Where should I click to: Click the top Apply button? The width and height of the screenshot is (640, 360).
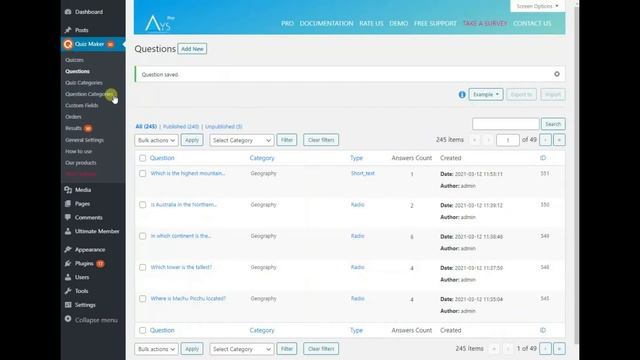(x=192, y=140)
